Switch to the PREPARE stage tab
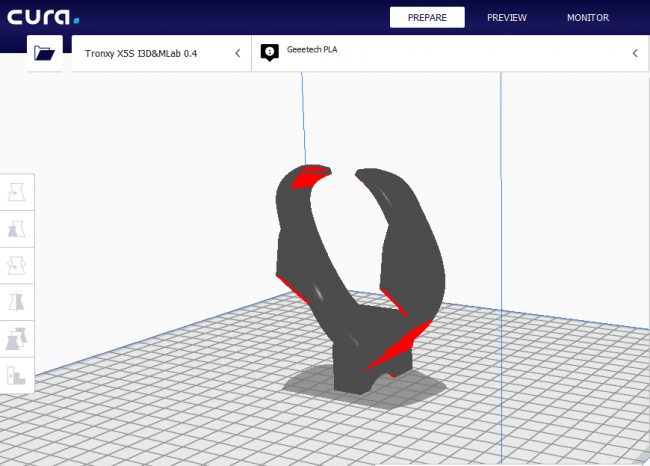 427,17
